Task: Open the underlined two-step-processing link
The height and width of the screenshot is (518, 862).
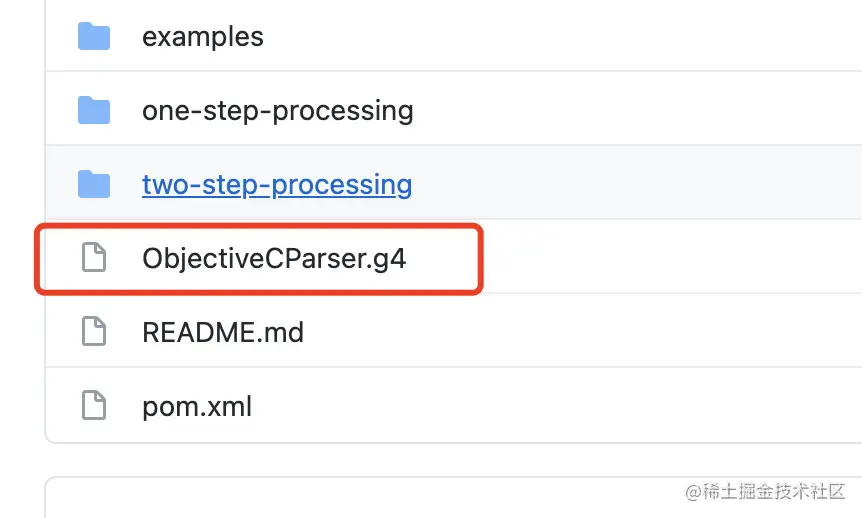Action: pos(277,184)
